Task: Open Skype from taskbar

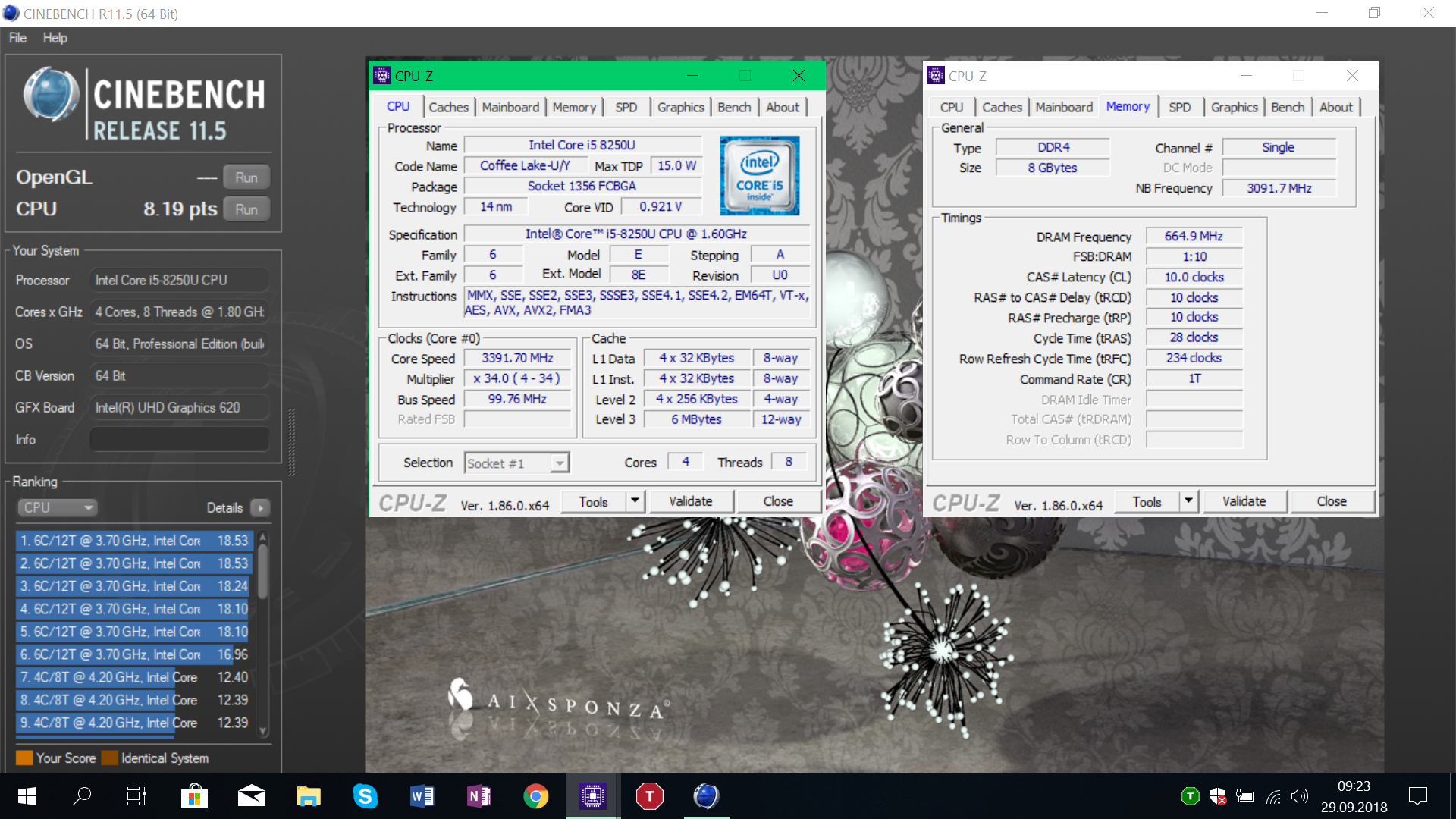Action: point(365,796)
